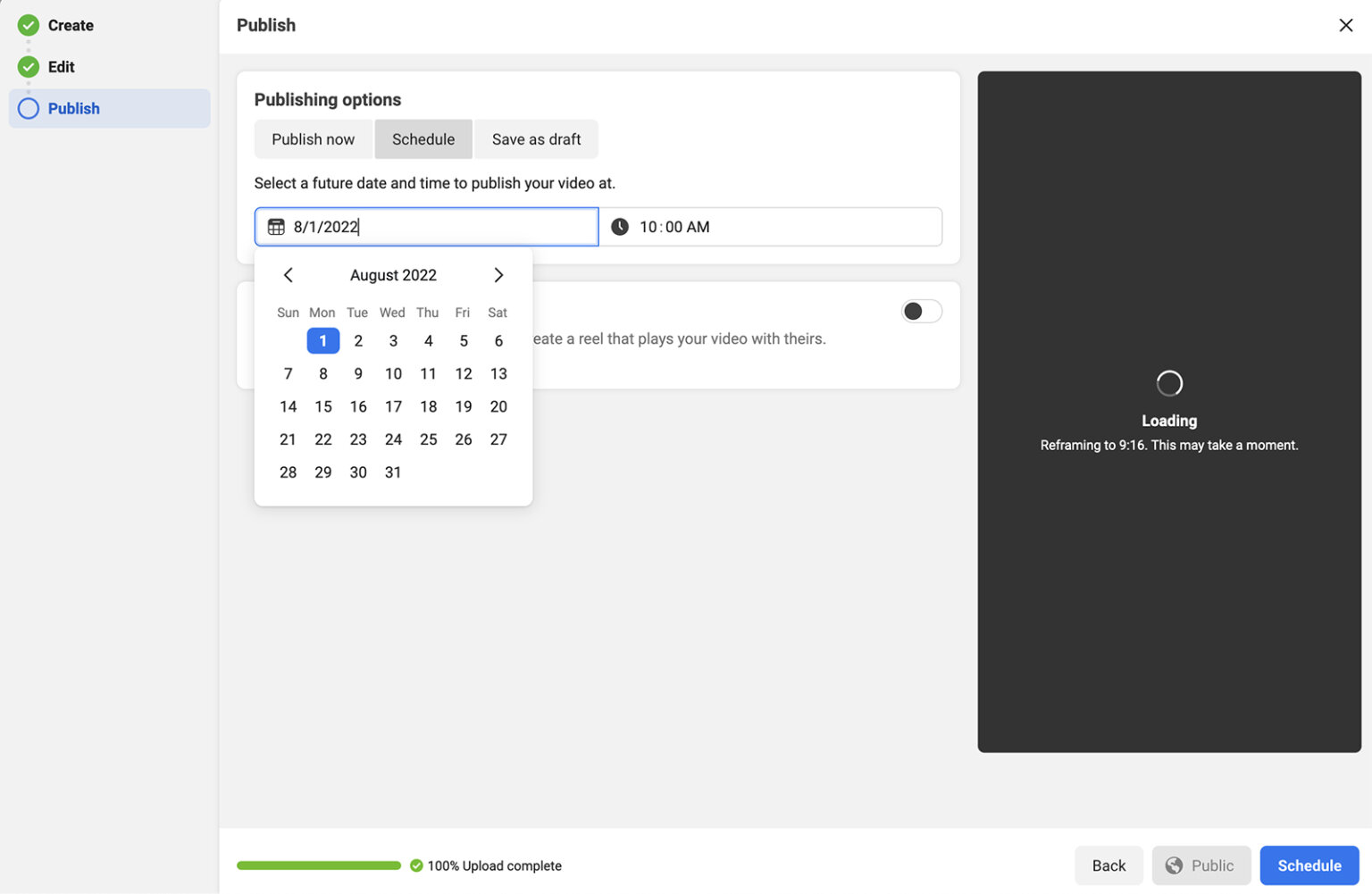Close the Publish dialog
Screen dimensions: 1372x894
tap(1347, 25)
